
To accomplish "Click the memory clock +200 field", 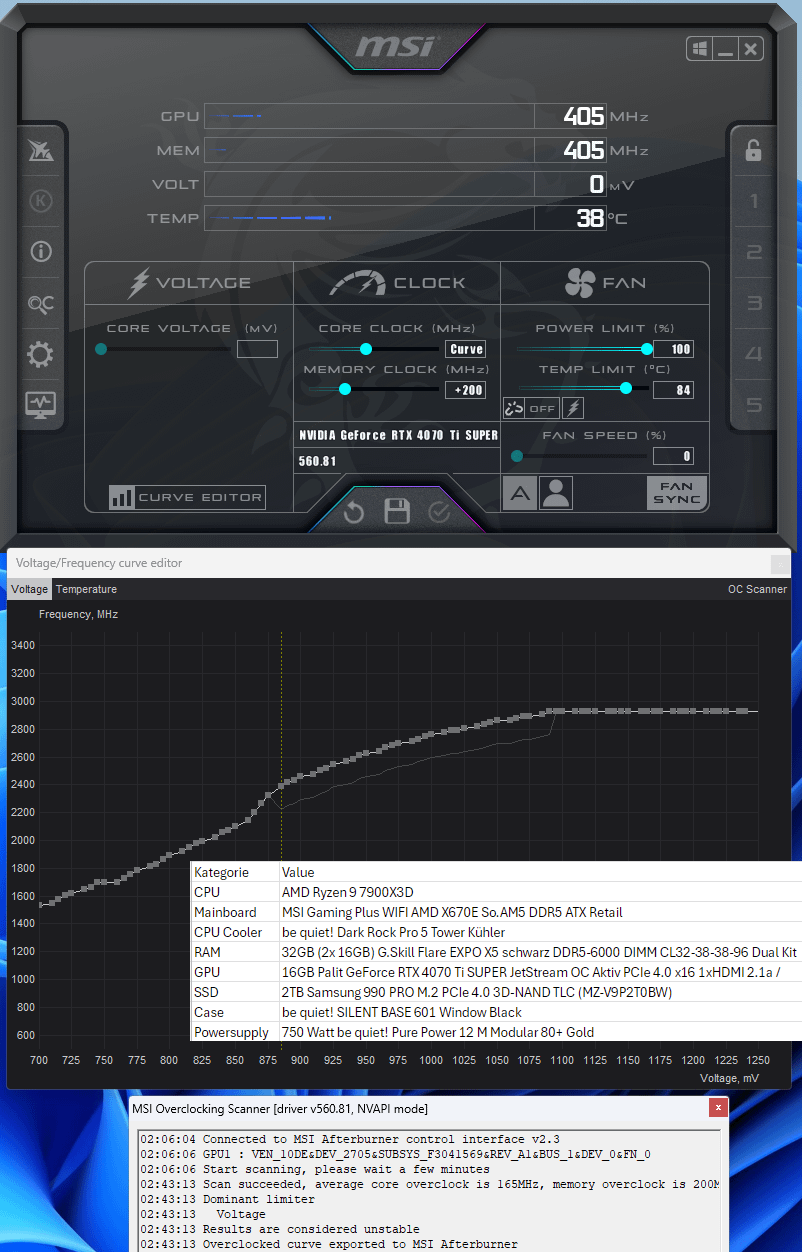I will (466, 390).
